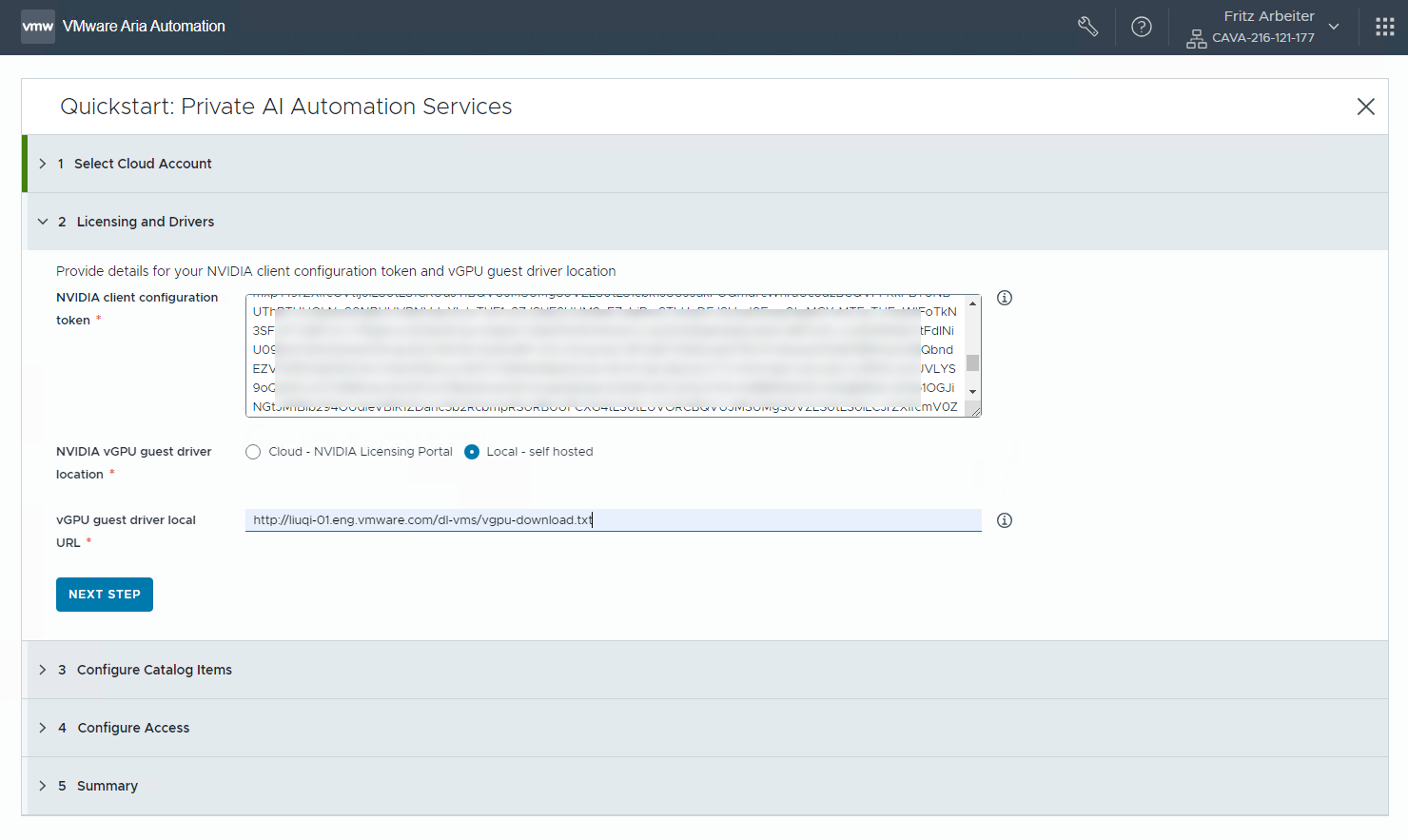Open the wrench tools icon

1087,27
